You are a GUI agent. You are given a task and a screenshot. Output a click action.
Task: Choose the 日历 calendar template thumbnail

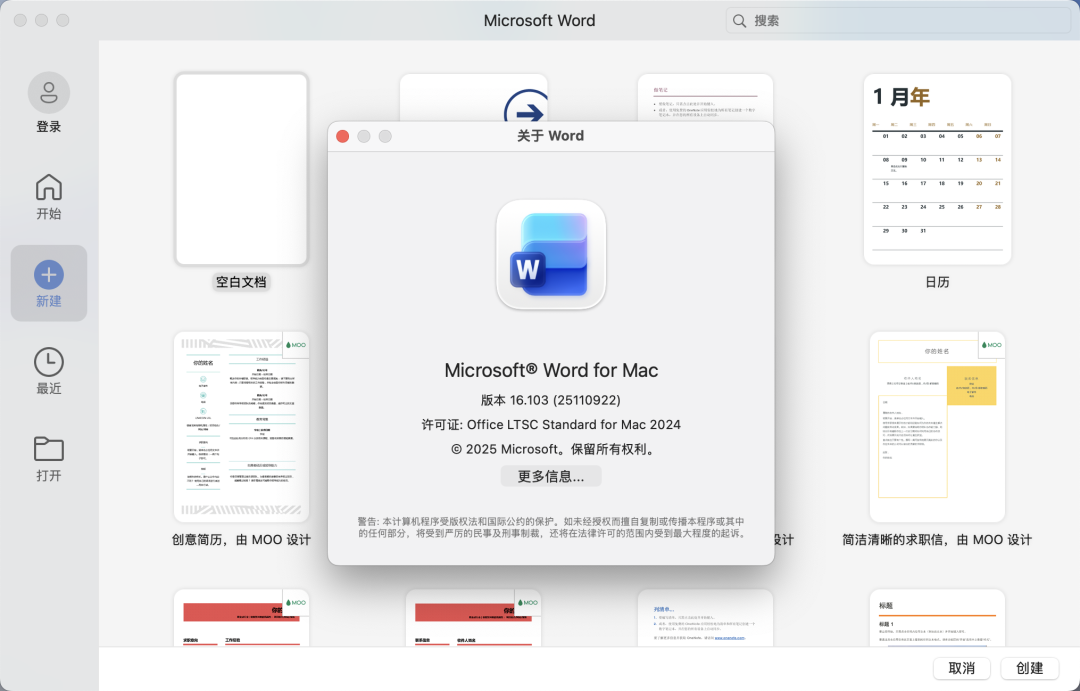point(937,169)
